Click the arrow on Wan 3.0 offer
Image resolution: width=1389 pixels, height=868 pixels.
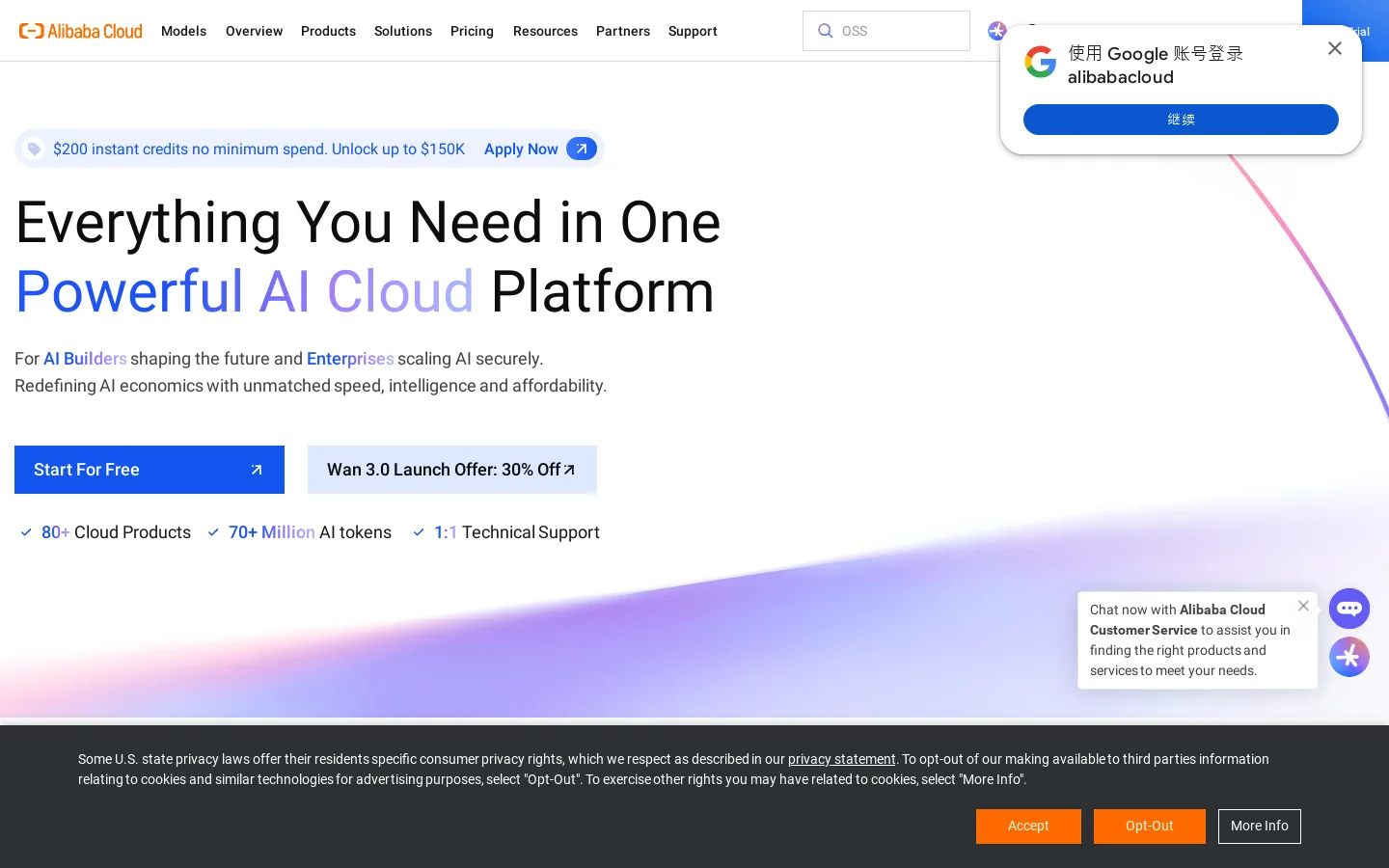569,470
